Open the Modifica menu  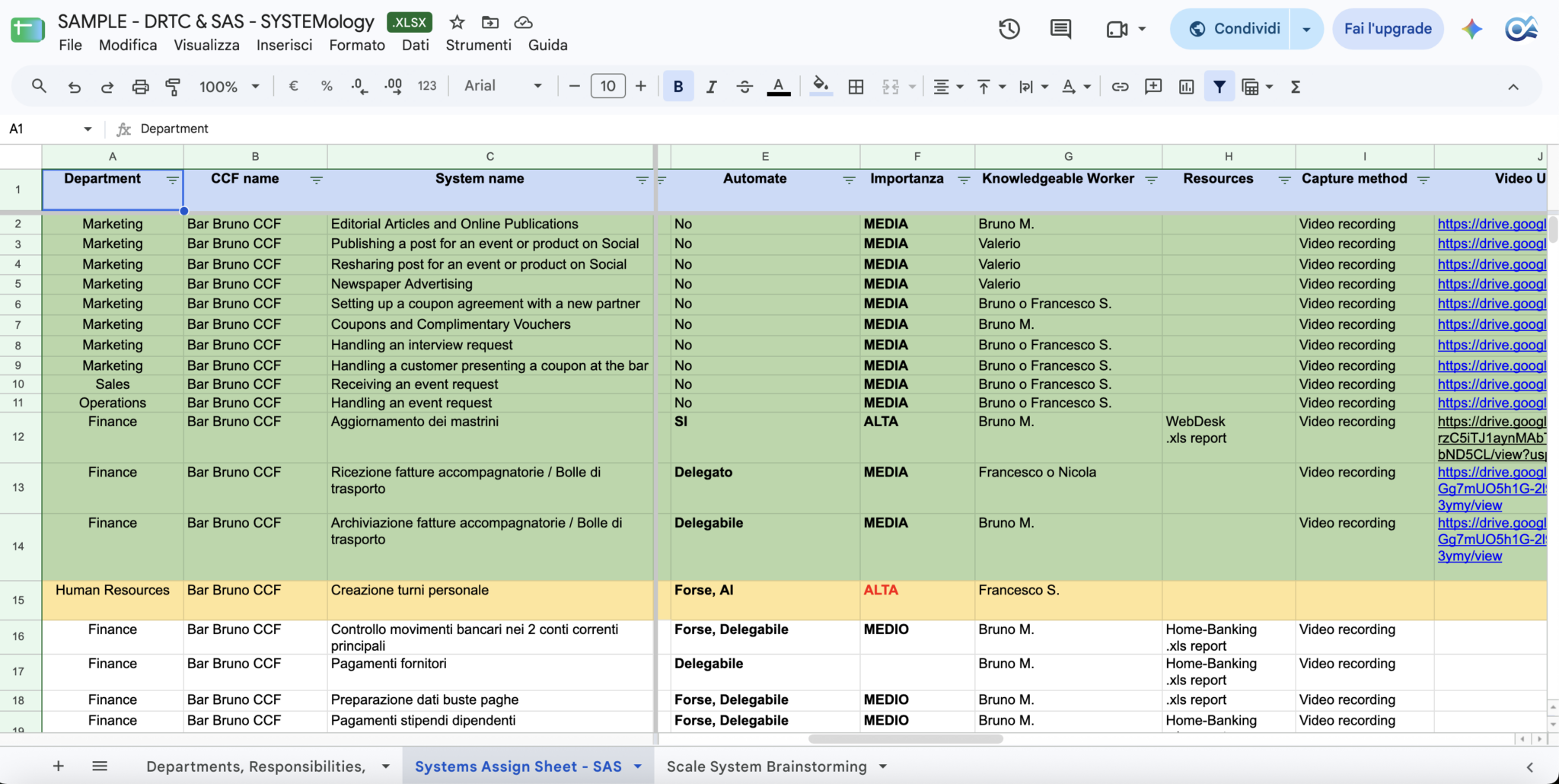point(128,45)
